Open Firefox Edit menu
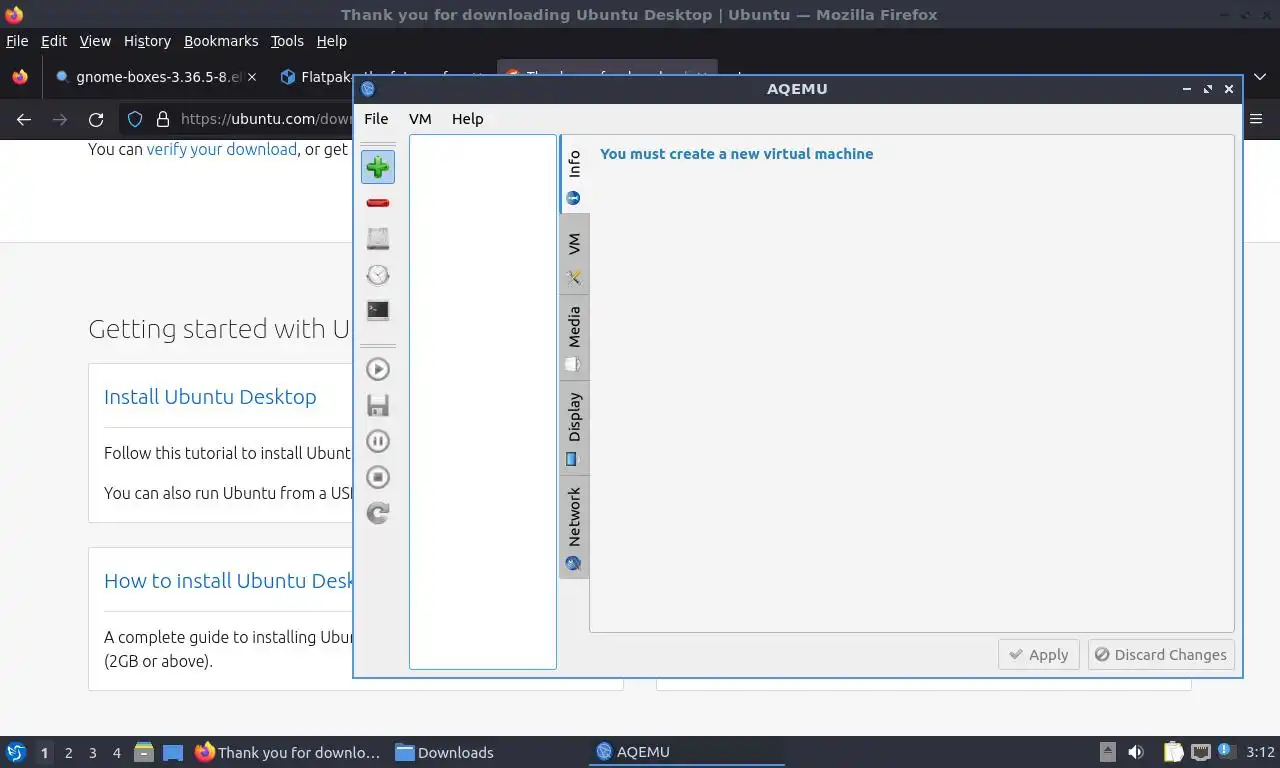The width and height of the screenshot is (1280, 768). point(54,41)
